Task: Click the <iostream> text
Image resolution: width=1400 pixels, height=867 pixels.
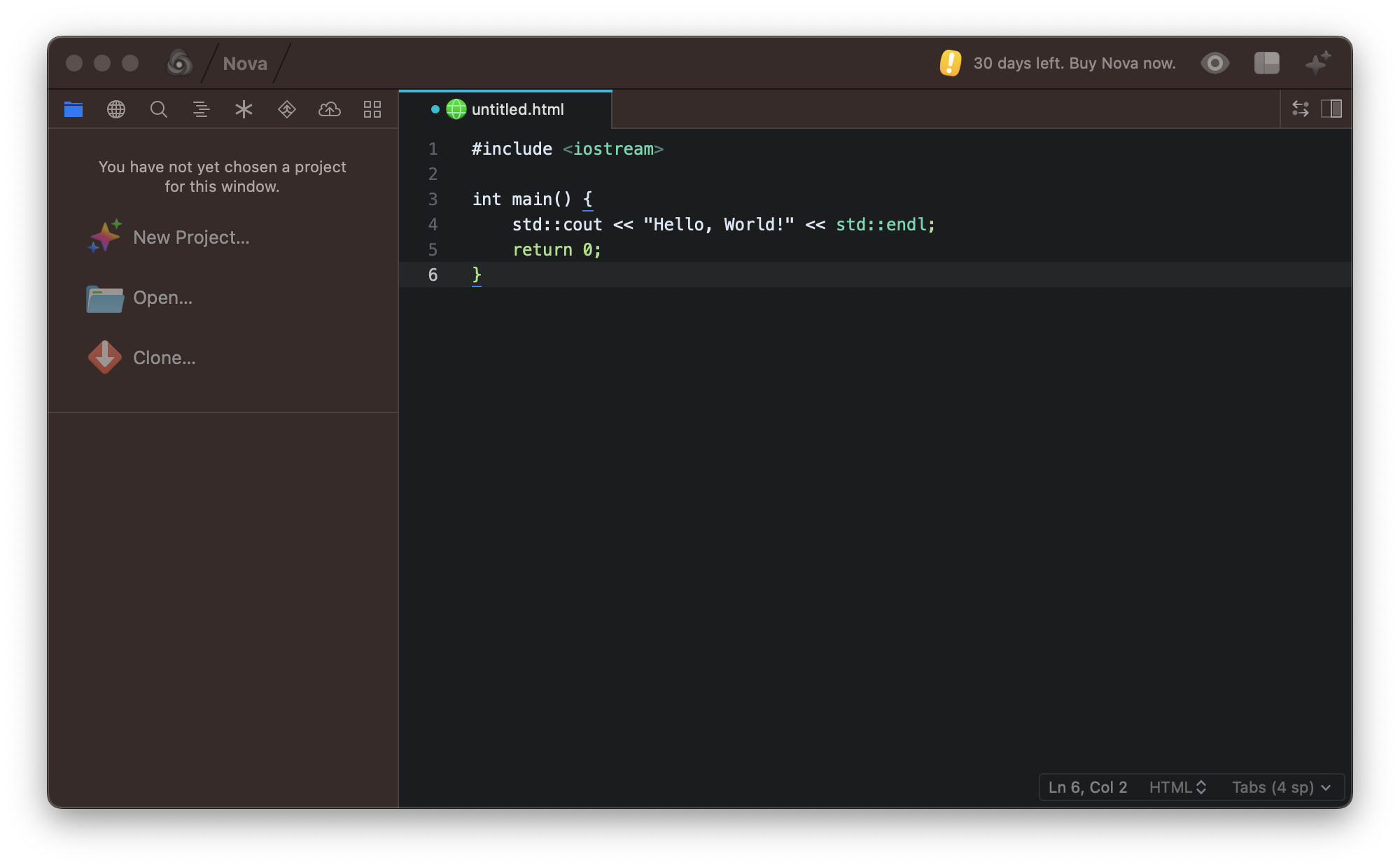Action: (x=613, y=149)
